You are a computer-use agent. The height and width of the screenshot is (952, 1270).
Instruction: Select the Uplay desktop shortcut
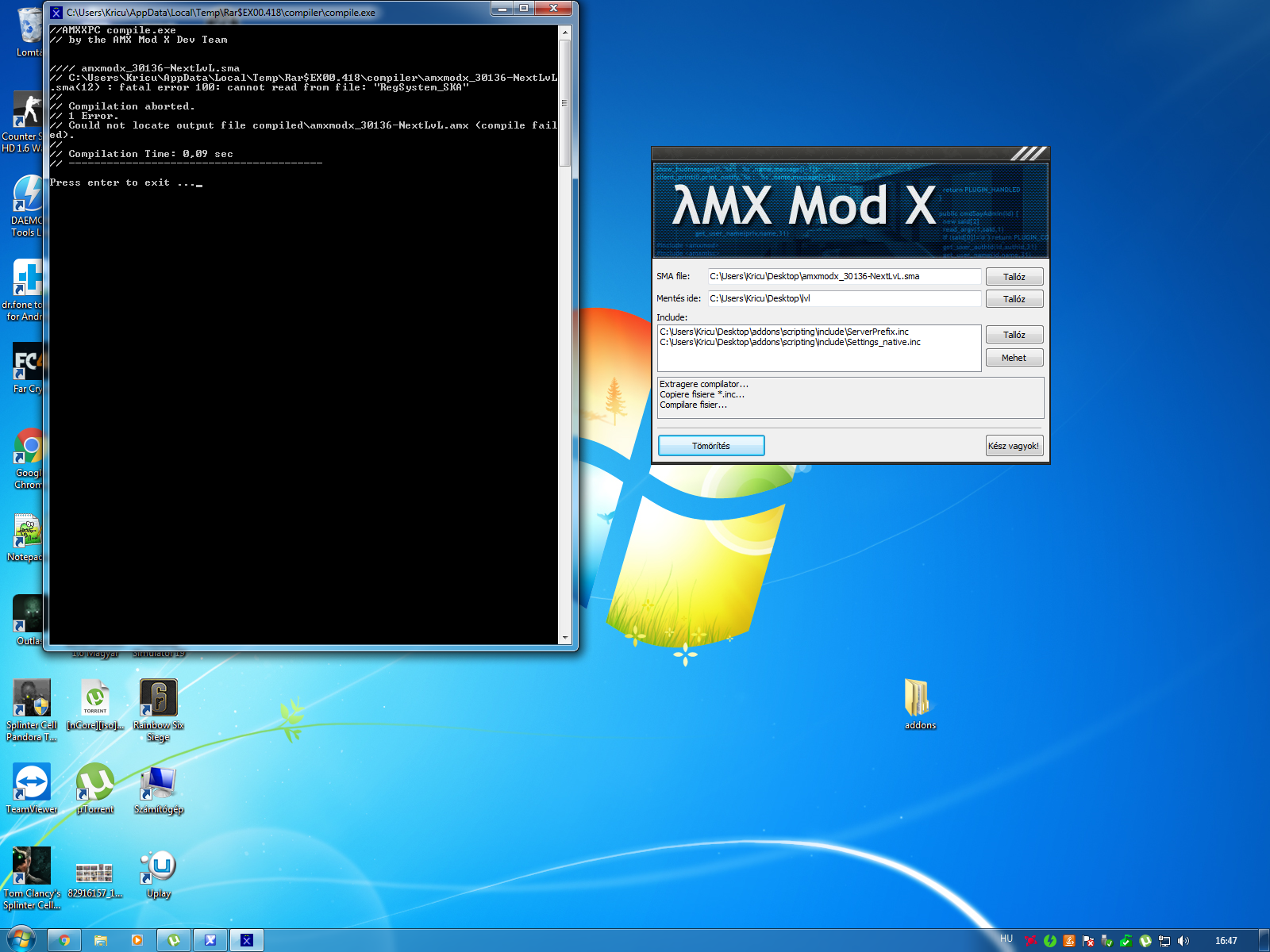click(x=159, y=873)
